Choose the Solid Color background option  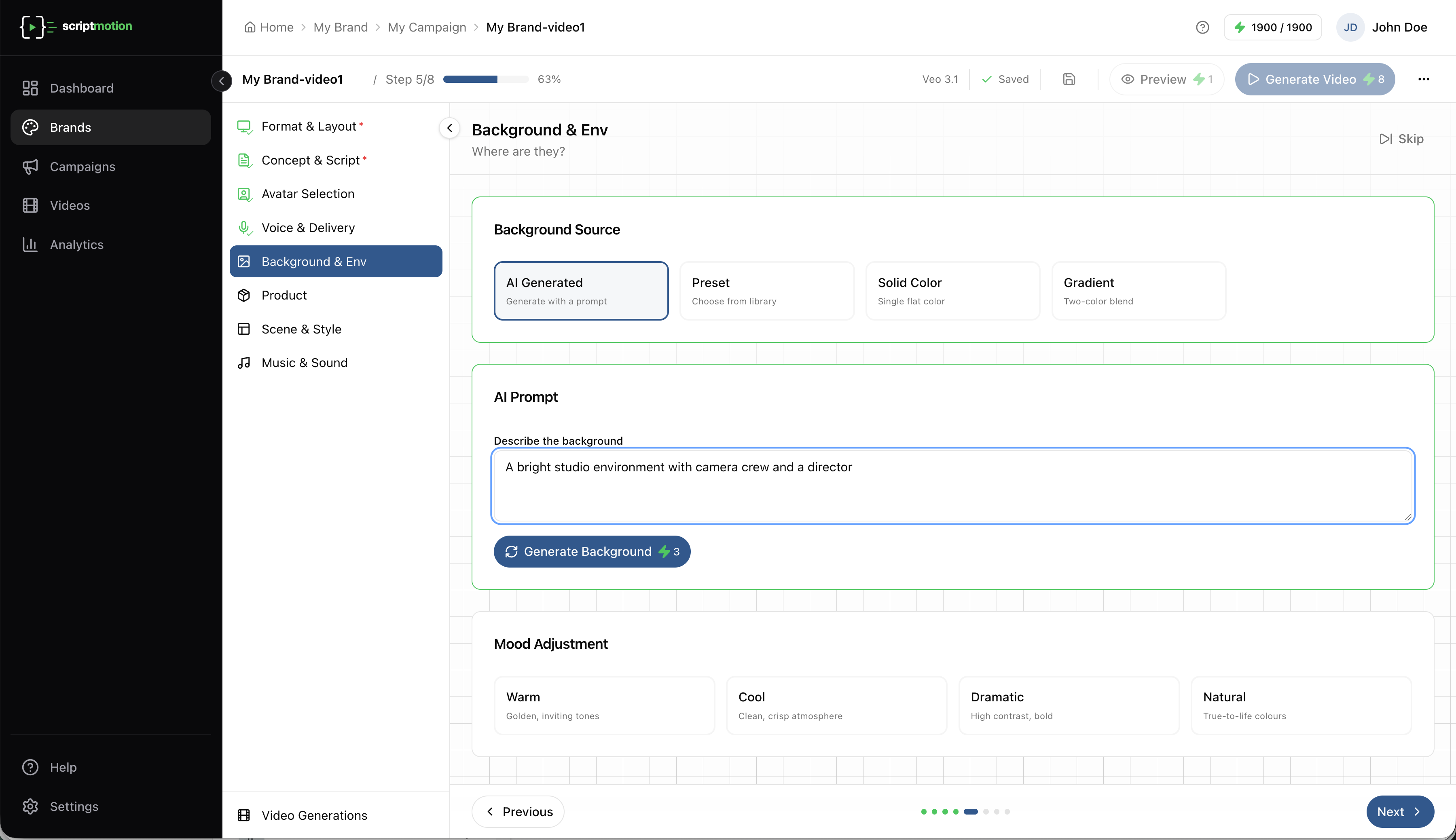click(x=952, y=291)
